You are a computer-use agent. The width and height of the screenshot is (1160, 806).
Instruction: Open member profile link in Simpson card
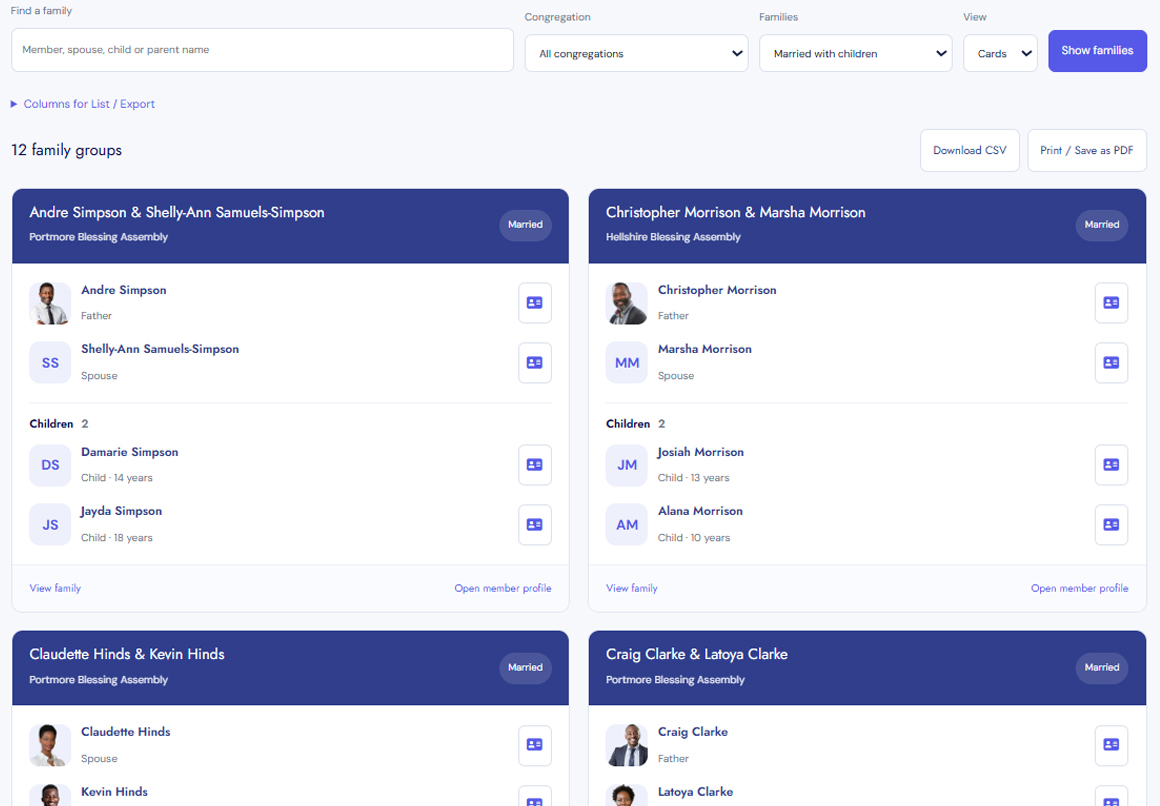[x=502, y=588]
